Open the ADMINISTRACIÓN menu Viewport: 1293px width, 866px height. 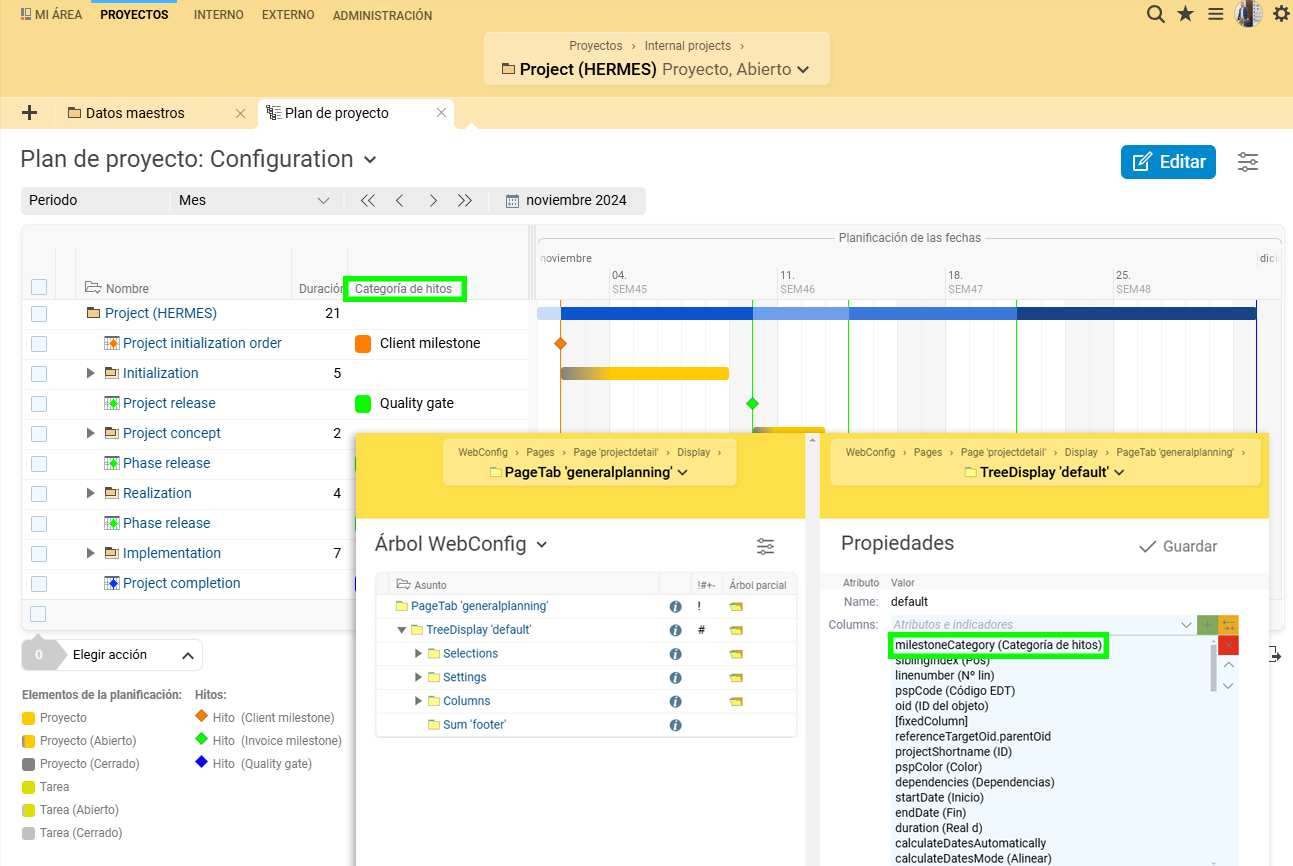point(382,15)
